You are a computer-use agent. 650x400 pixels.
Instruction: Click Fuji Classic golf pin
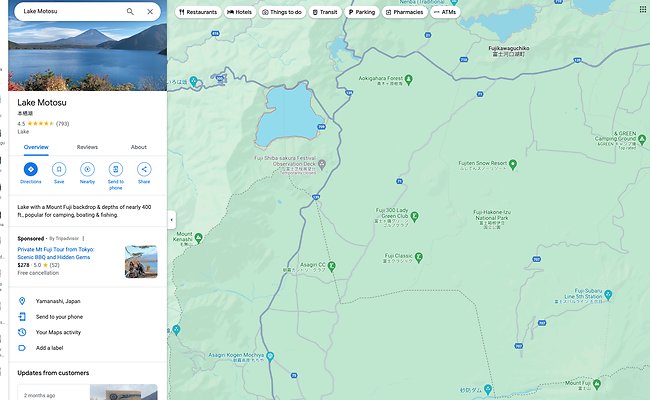[419, 257]
